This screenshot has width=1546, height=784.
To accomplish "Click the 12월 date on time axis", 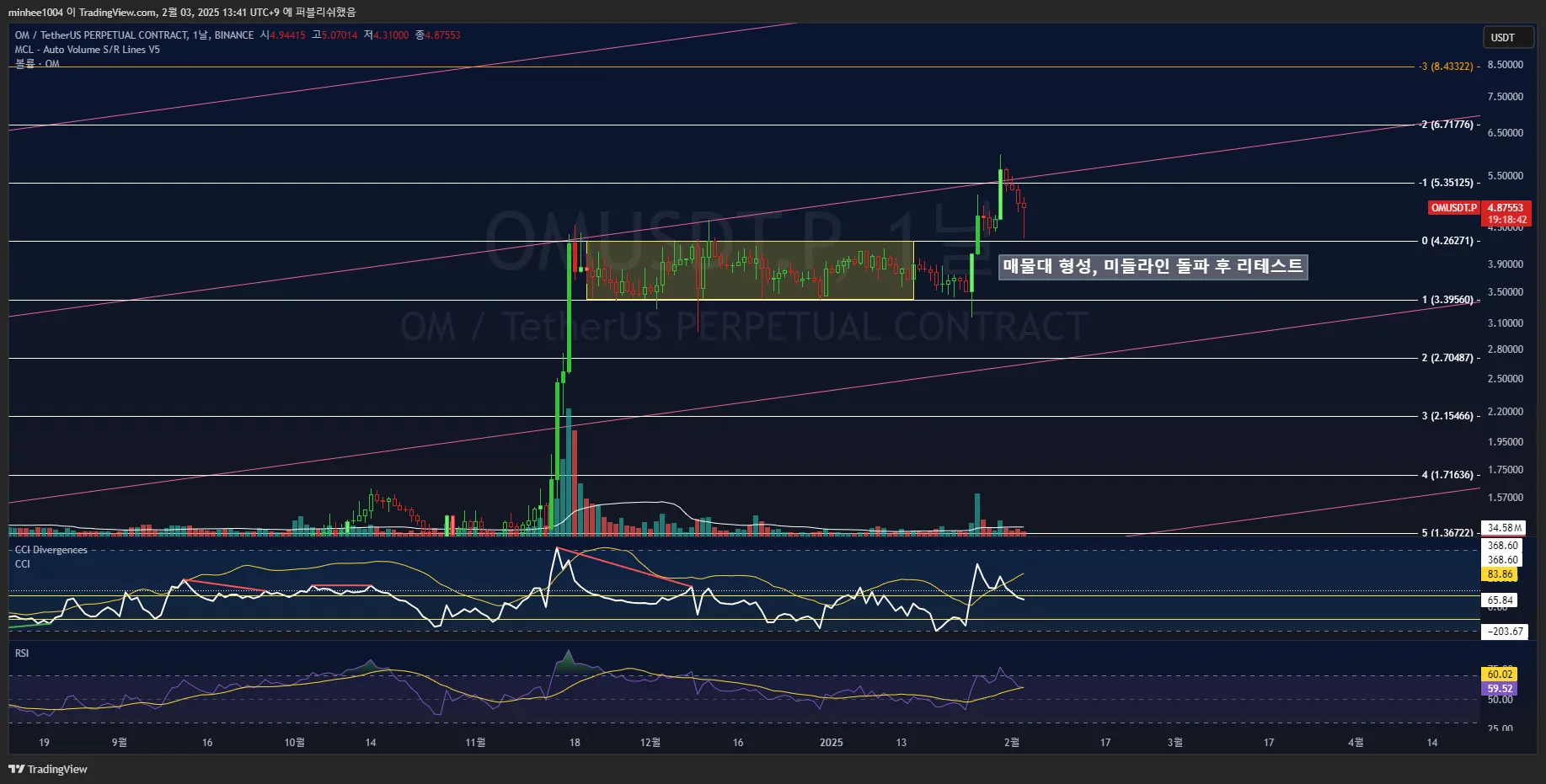I will pyautogui.click(x=650, y=742).
